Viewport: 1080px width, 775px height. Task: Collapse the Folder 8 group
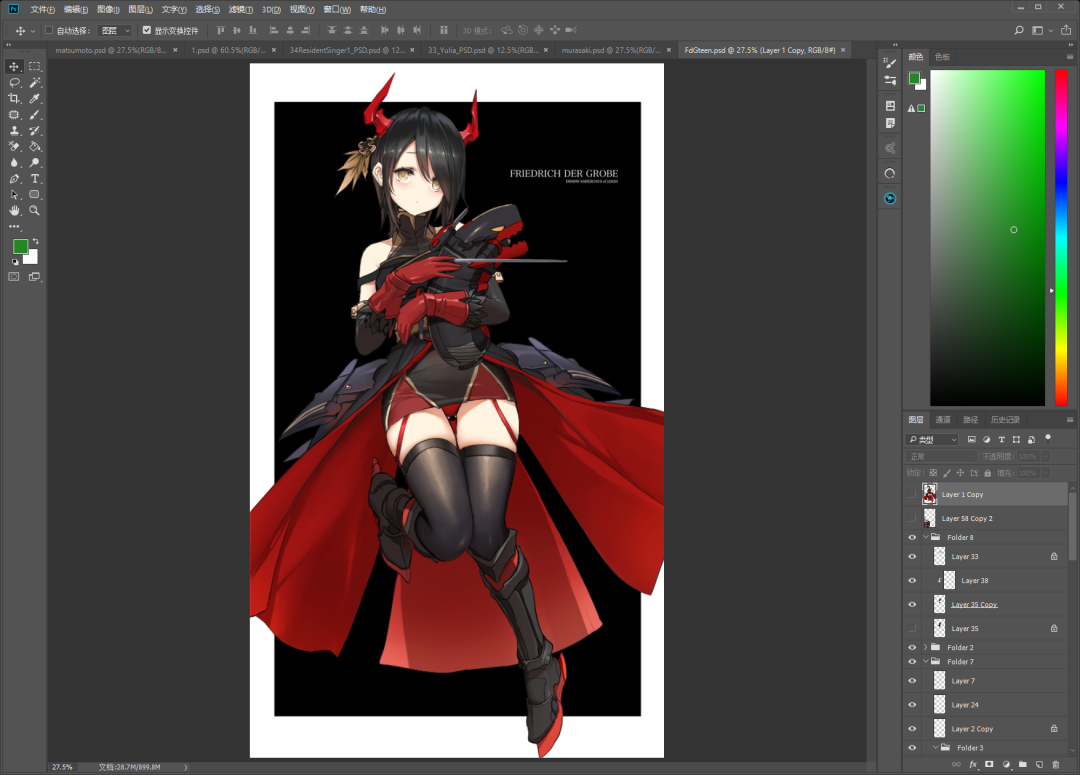pyautogui.click(x=925, y=537)
